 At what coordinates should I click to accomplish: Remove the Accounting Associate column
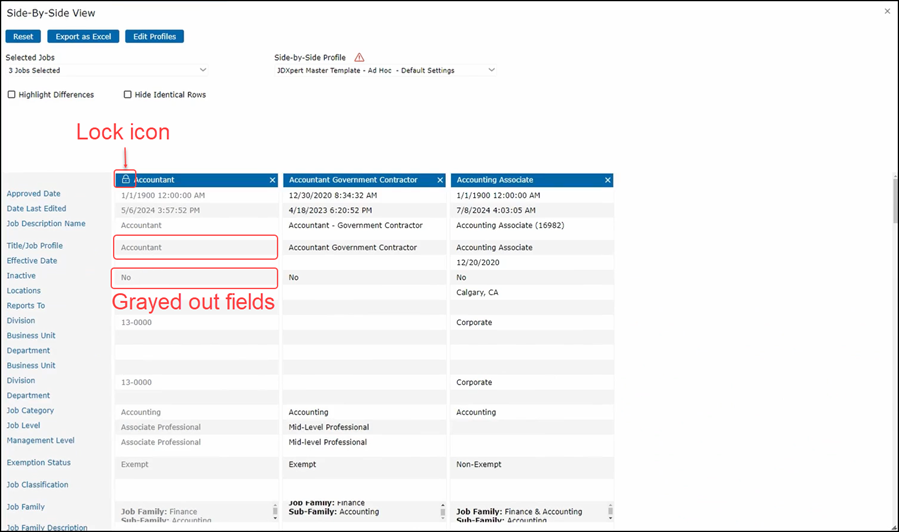(x=608, y=180)
